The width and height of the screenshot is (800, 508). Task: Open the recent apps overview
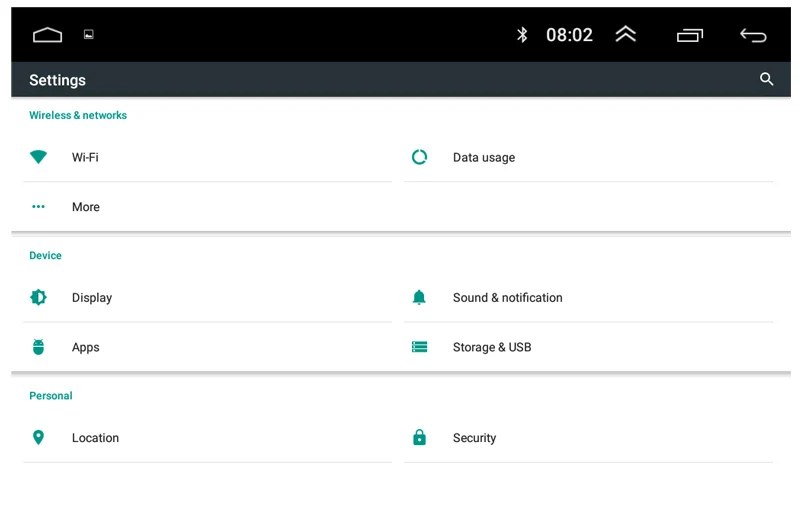[x=690, y=35]
